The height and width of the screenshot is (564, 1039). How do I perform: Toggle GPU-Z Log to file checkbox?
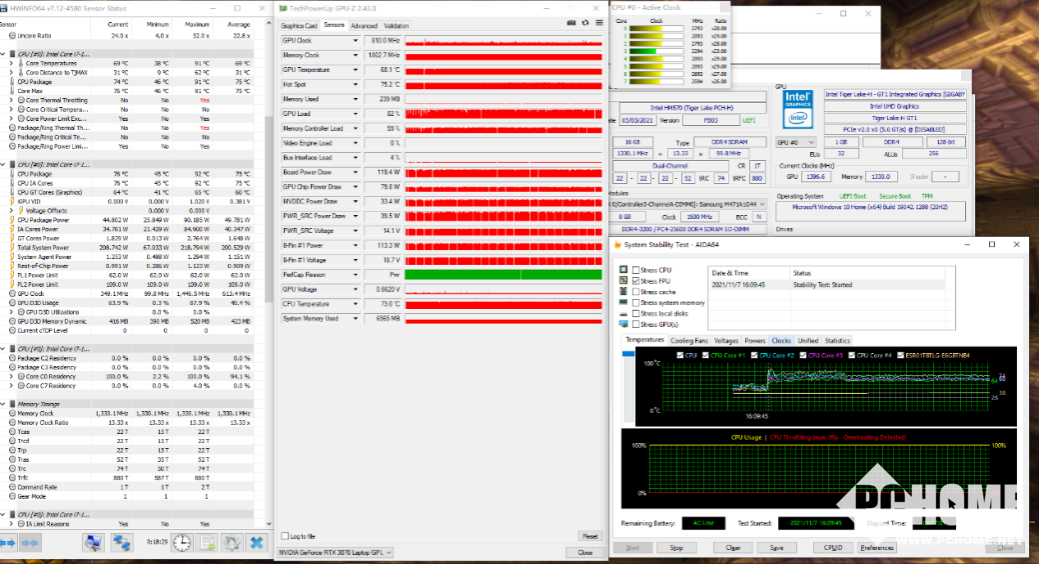286,536
